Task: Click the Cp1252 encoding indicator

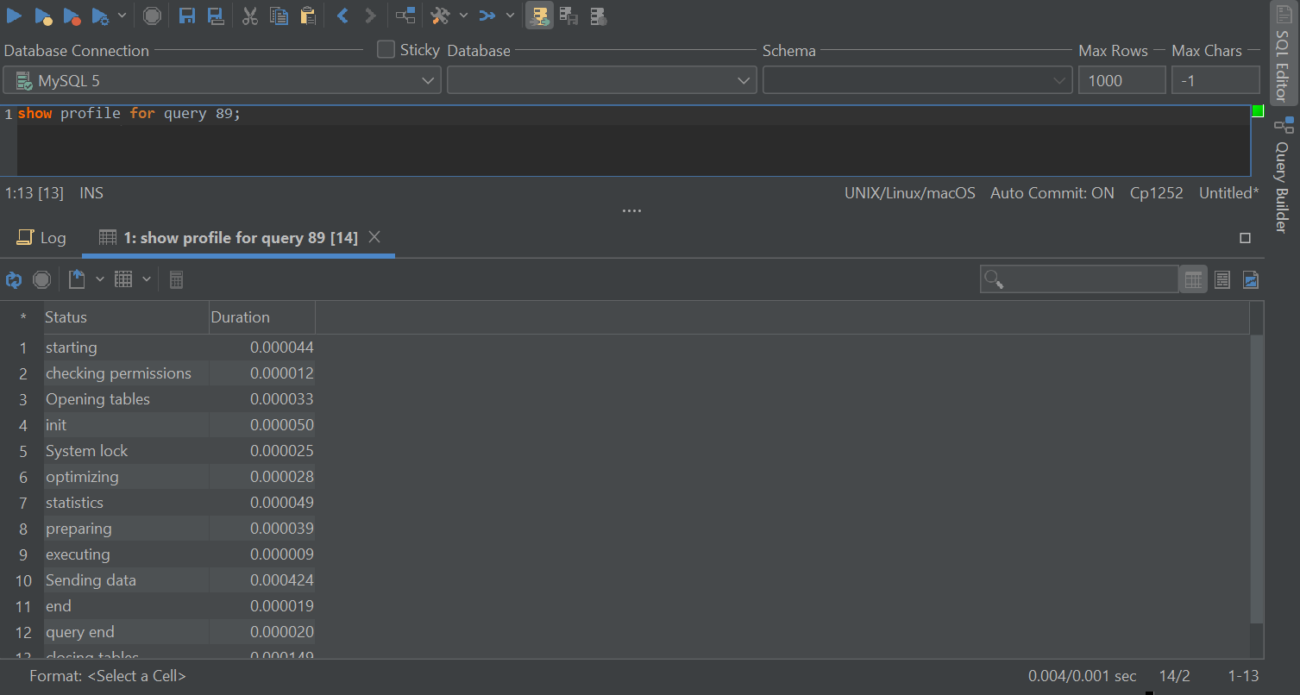Action: point(1157,192)
